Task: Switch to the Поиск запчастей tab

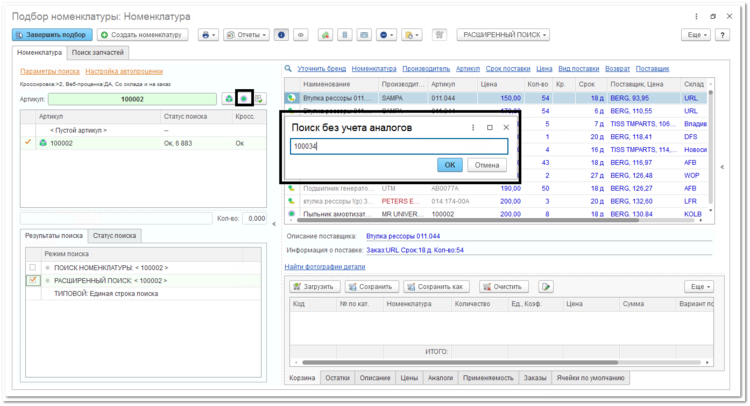Action: 98,53
